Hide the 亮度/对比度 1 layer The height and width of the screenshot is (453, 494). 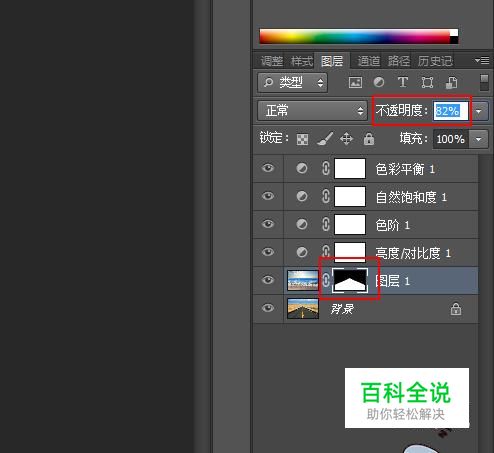click(x=268, y=252)
